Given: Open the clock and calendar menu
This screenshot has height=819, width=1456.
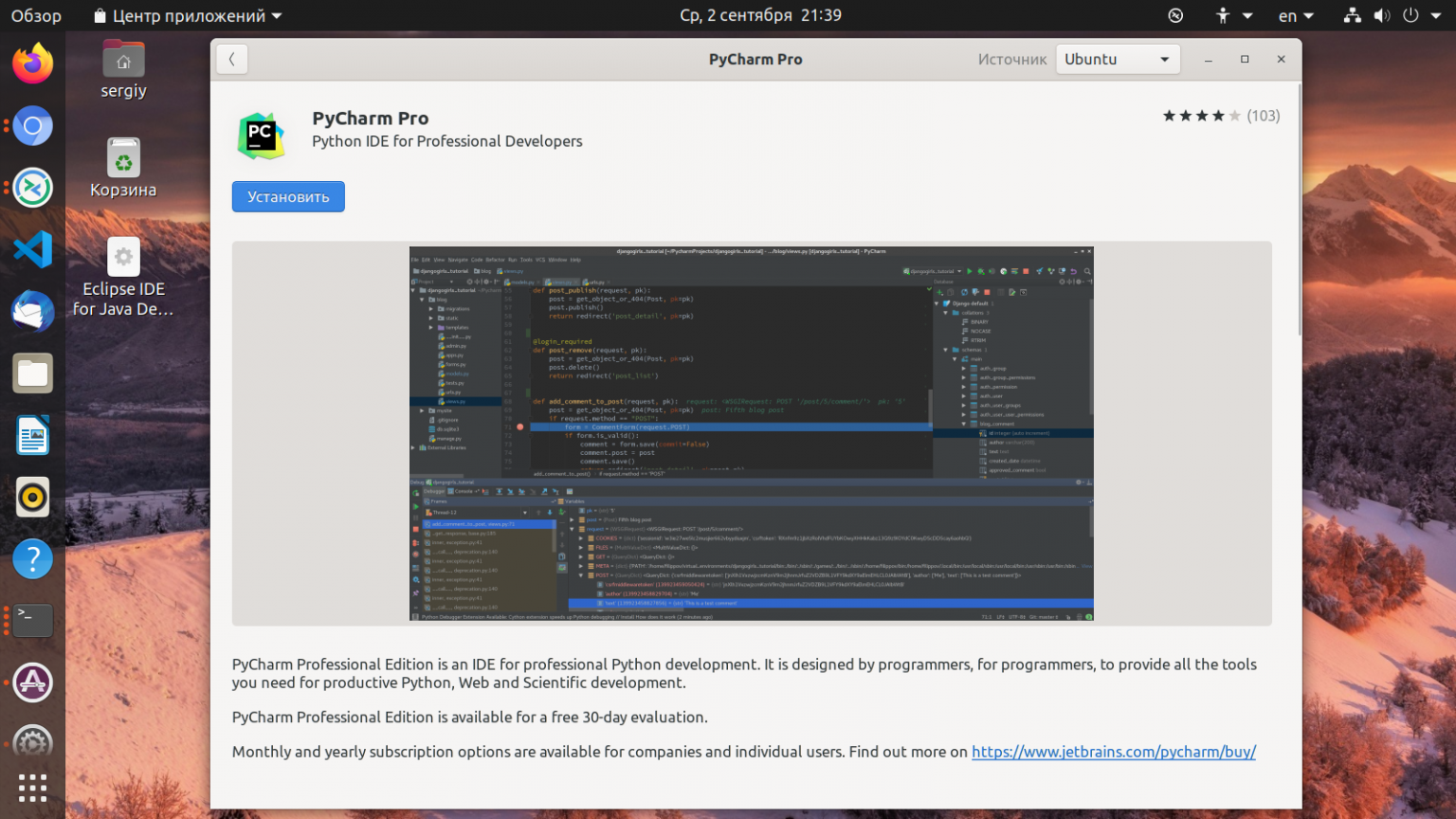Looking at the screenshot, I should [760, 16].
